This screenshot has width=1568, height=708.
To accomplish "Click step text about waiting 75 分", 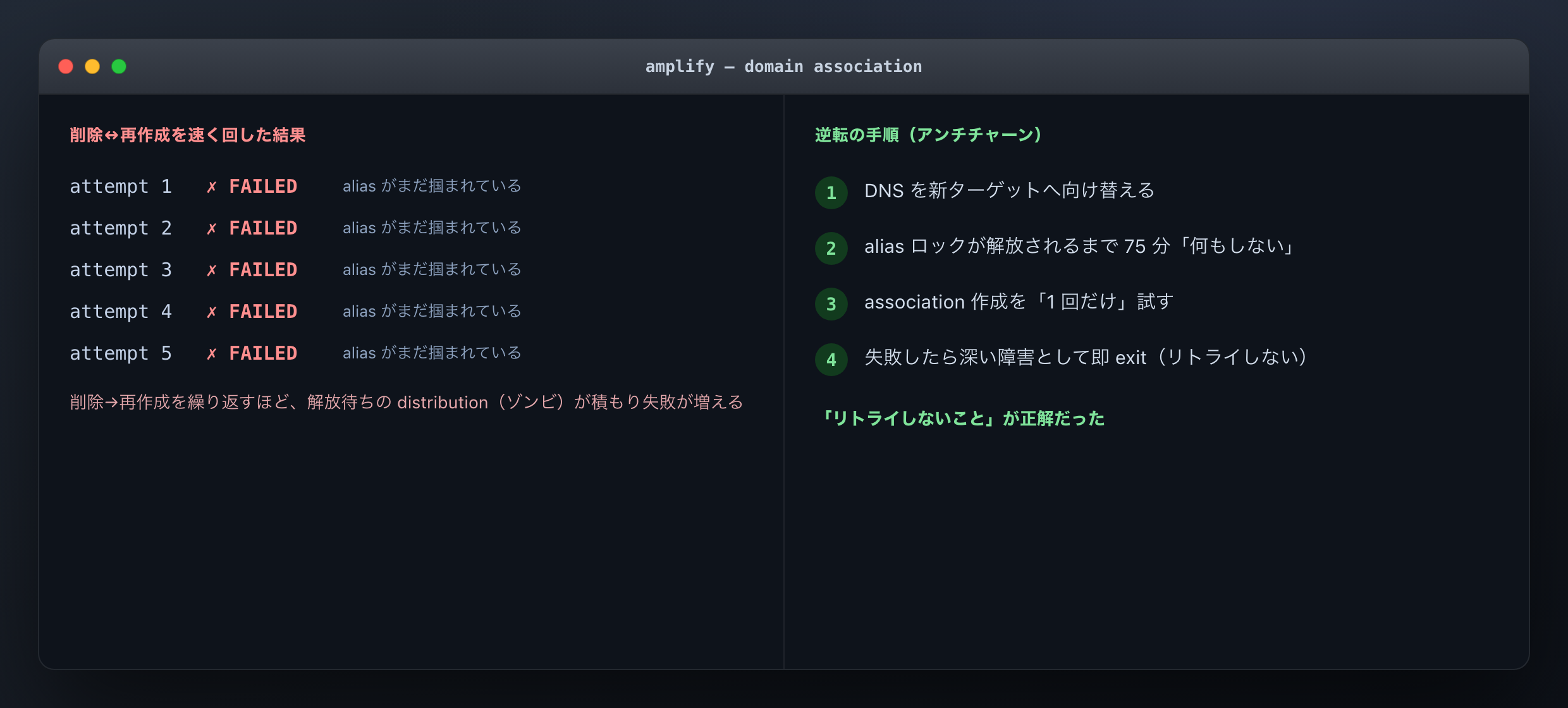I will (1079, 246).
